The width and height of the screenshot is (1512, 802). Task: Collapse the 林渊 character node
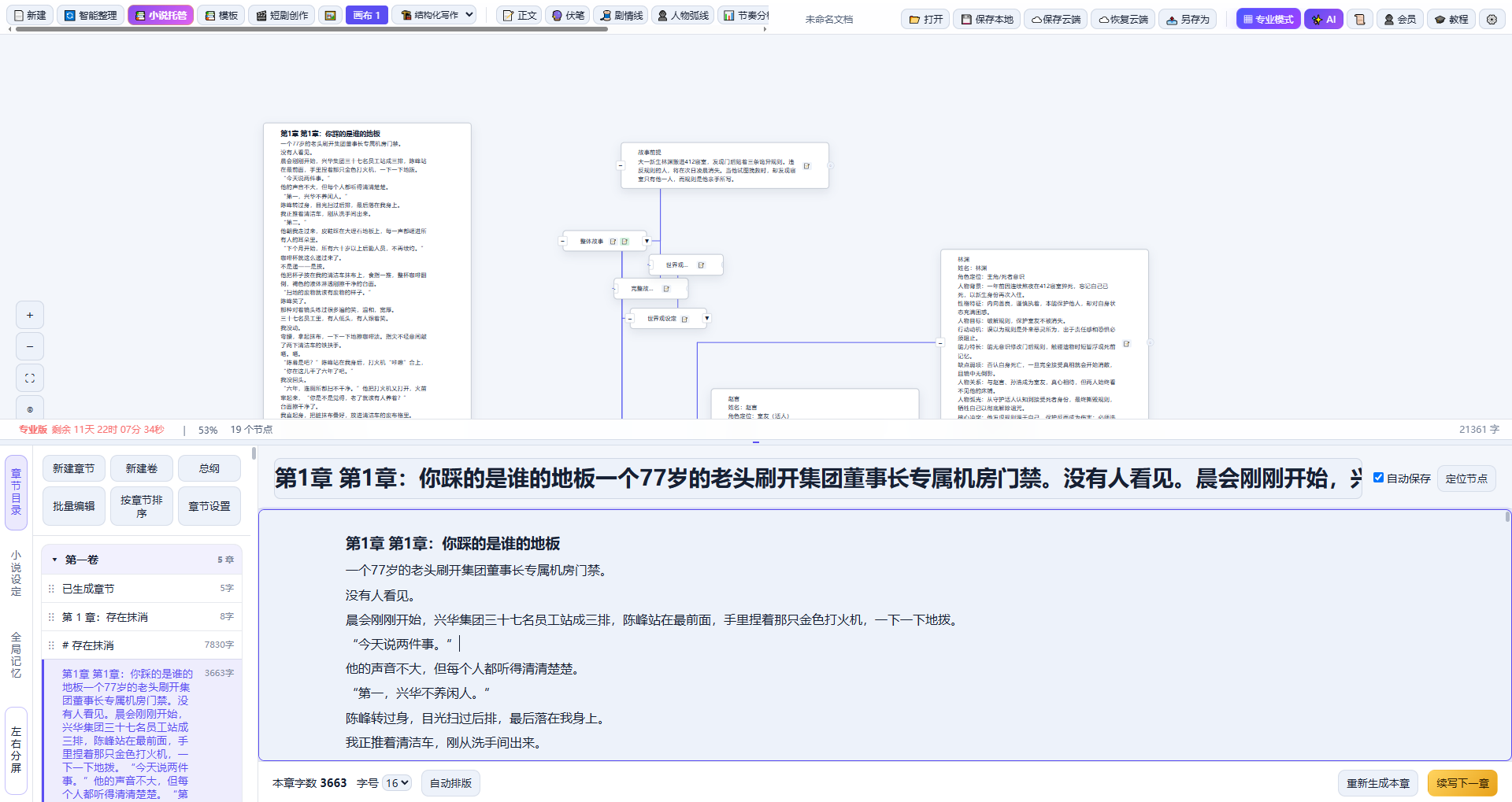940,342
